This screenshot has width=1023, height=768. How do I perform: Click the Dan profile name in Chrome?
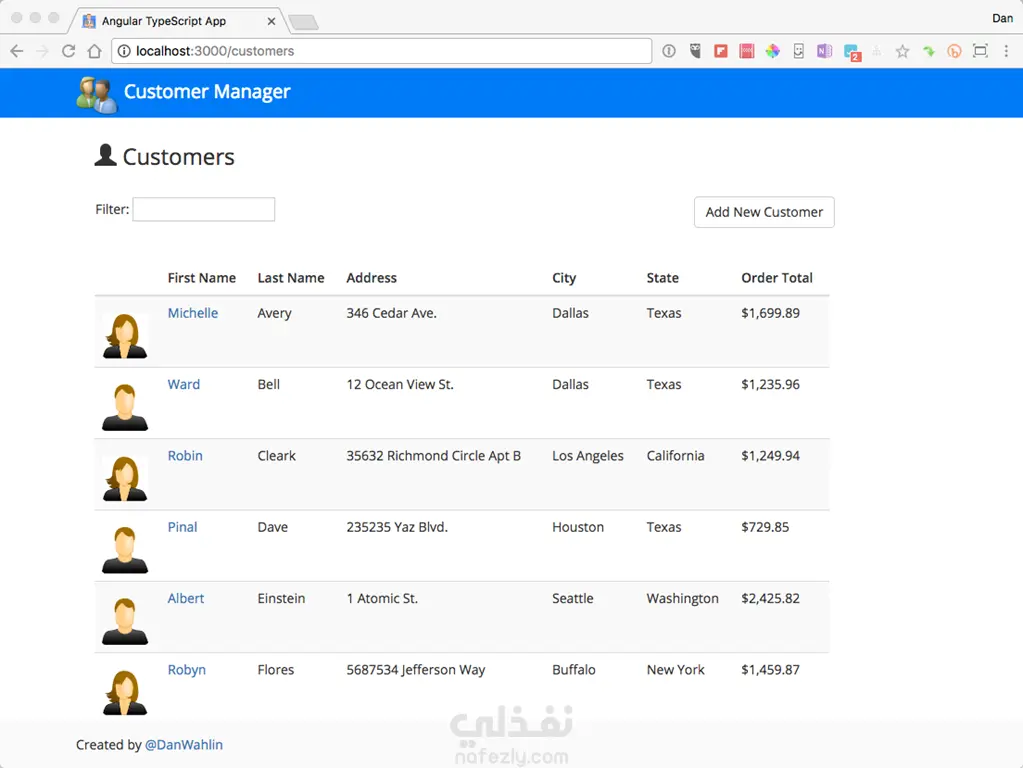tap(1002, 18)
